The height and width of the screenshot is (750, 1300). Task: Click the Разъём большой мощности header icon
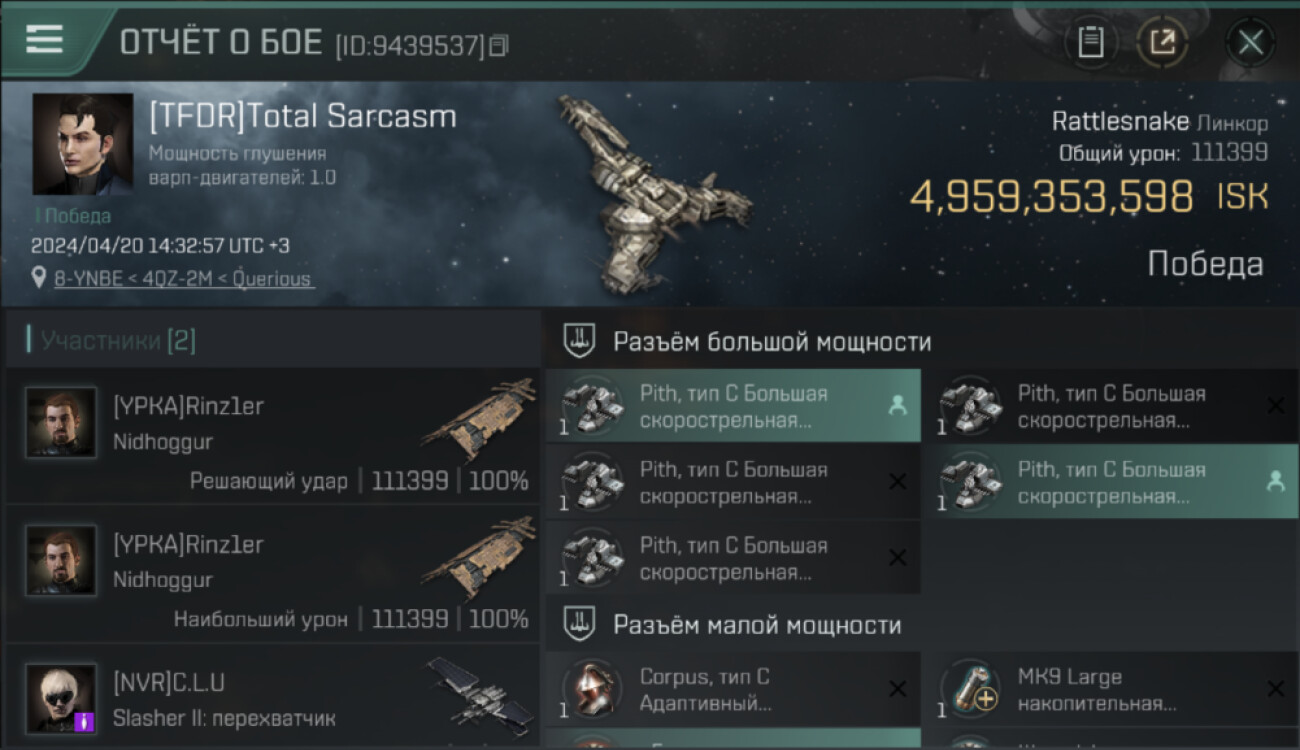tap(579, 341)
